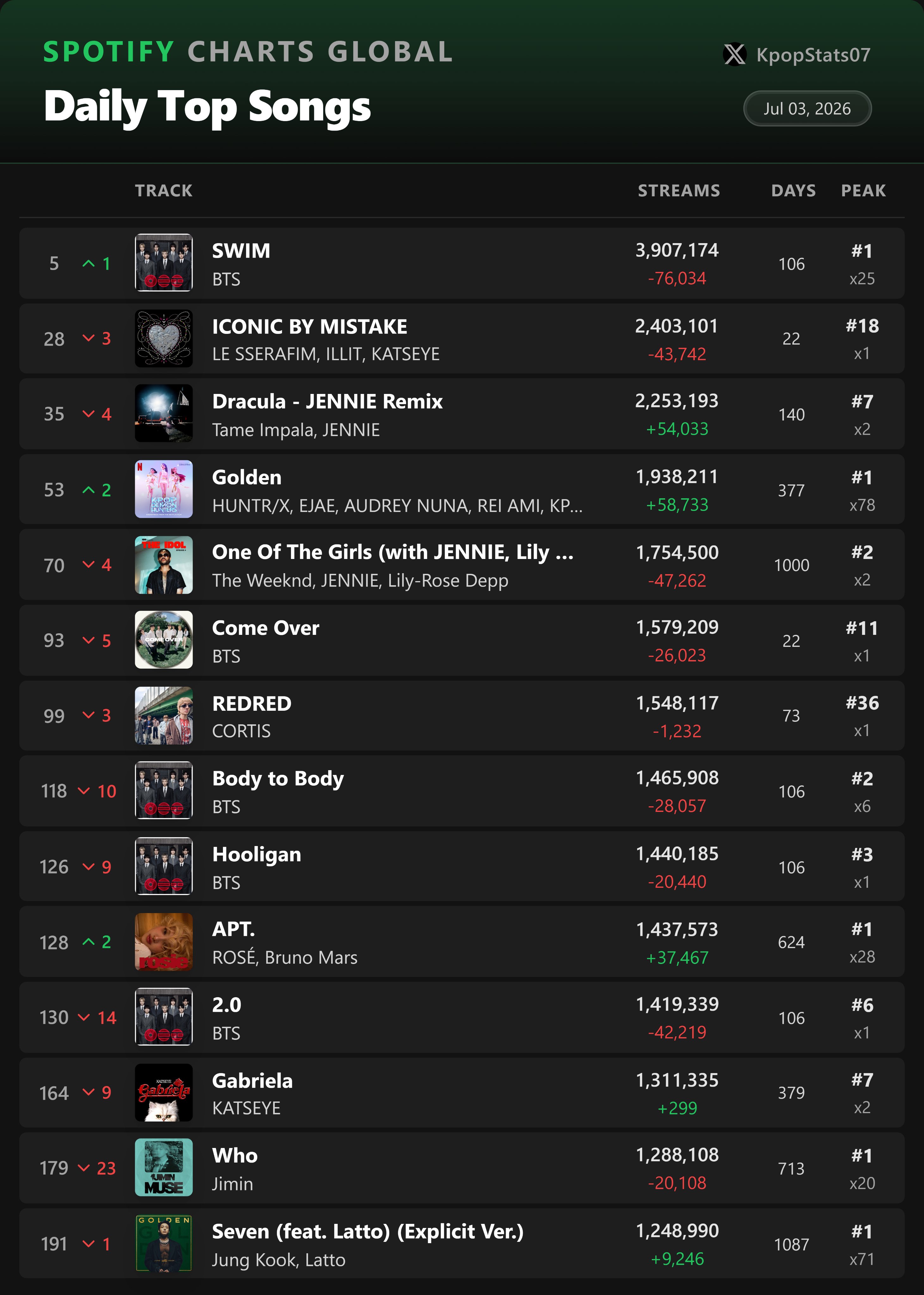Screen dimensions: 924x1295
Task: Click the red down arrow beside rank 179
Action: coord(83,1168)
